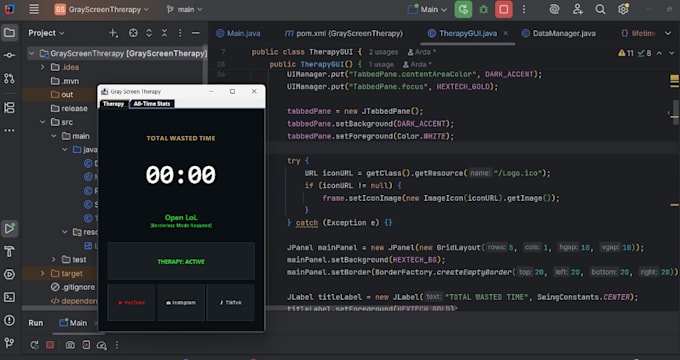Viewport: 680px width, 360px height.
Task: Click the TikTok button in app
Action: 231,303
